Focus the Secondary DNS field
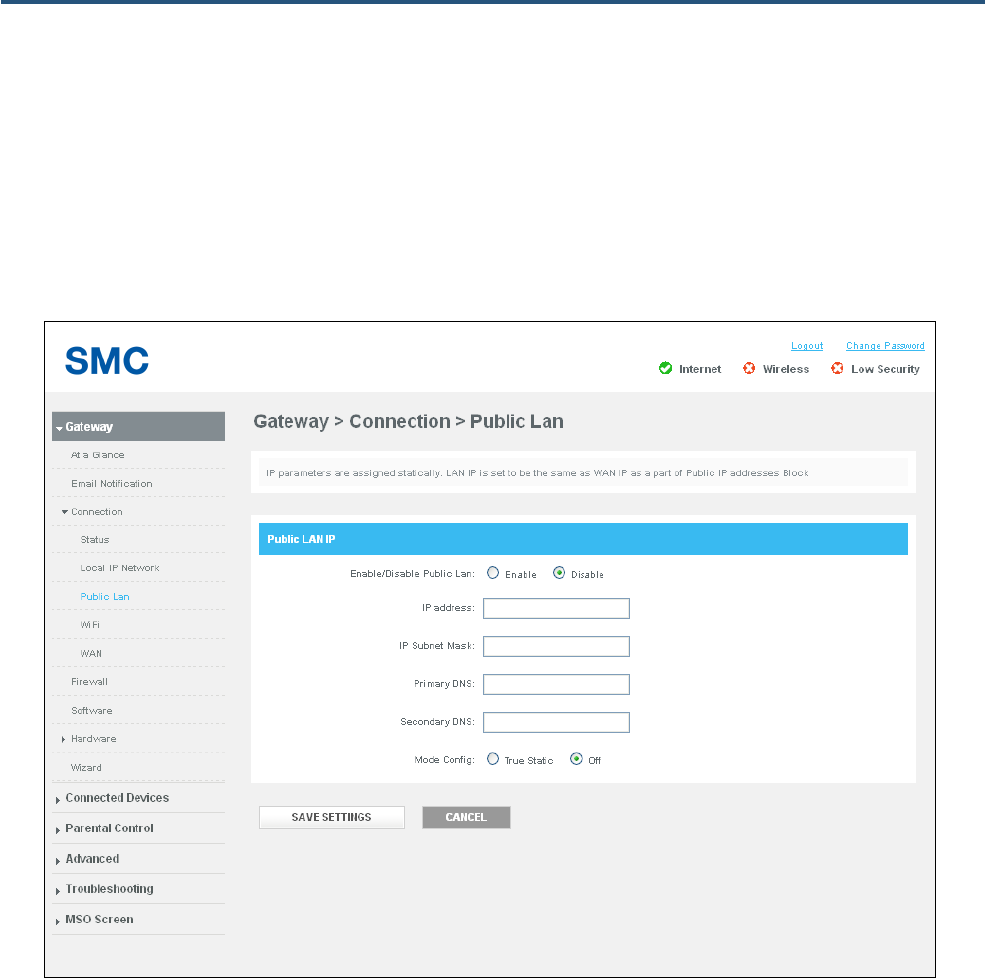 (557, 722)
